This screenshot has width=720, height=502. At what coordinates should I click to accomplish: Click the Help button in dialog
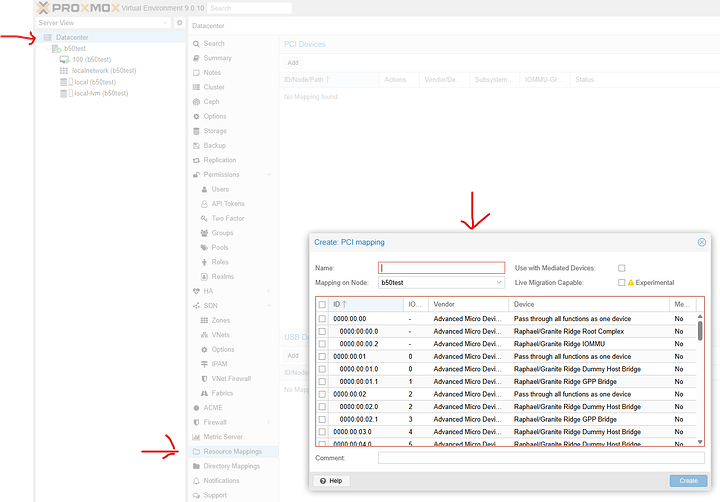click(x=331, y=481)
